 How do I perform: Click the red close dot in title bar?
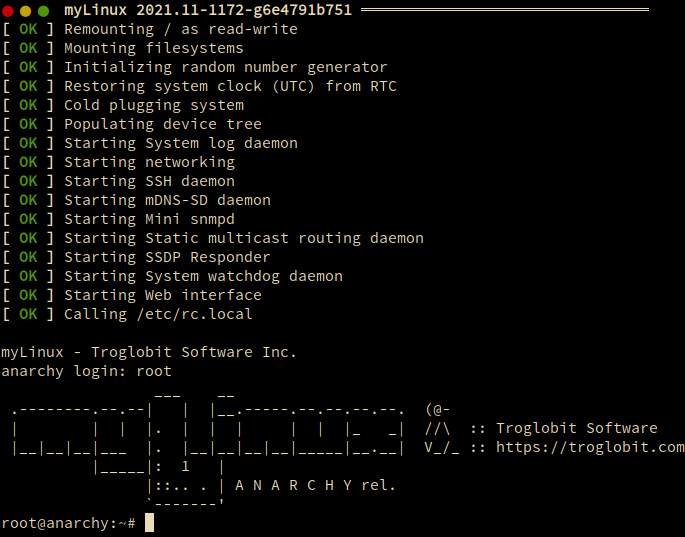pyautogui.click(x=9, y=10)
